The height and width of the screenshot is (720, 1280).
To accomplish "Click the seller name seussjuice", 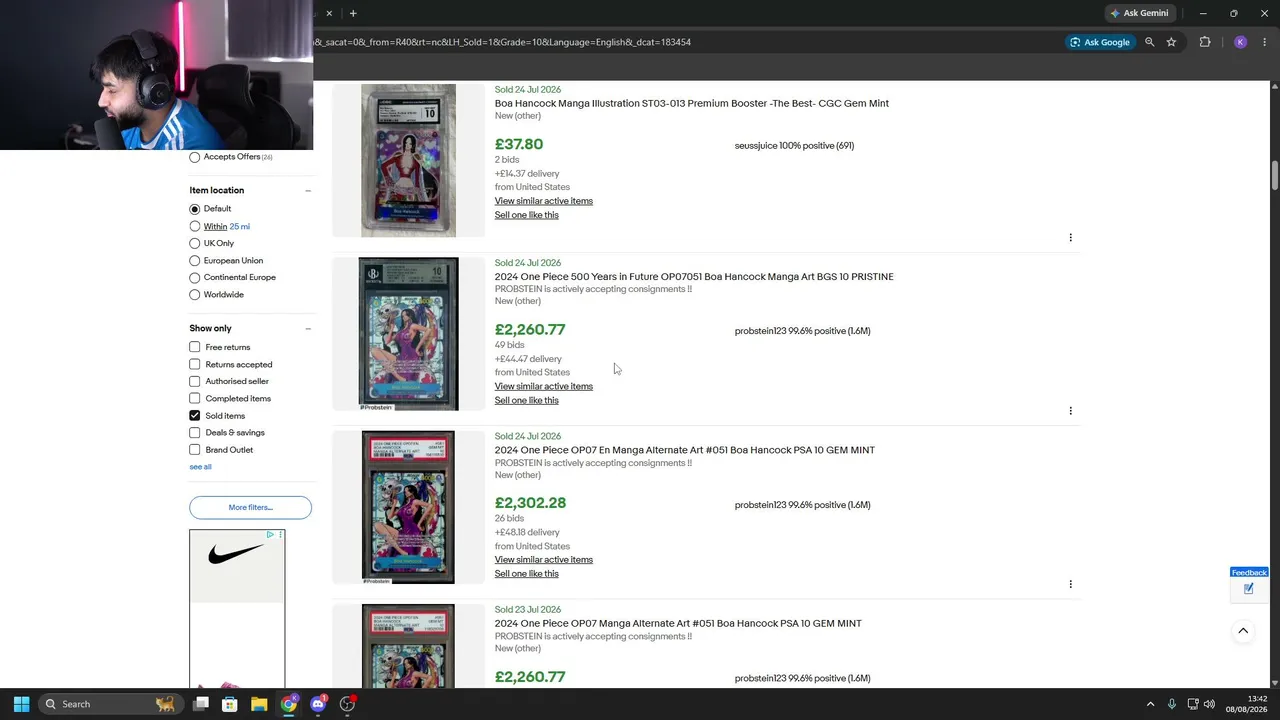I will 755,146.
